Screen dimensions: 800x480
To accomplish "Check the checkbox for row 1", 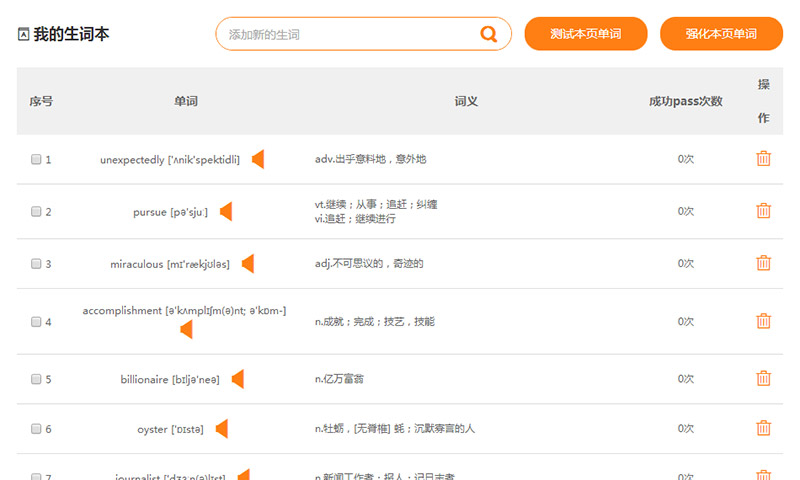I will [36, 160].
